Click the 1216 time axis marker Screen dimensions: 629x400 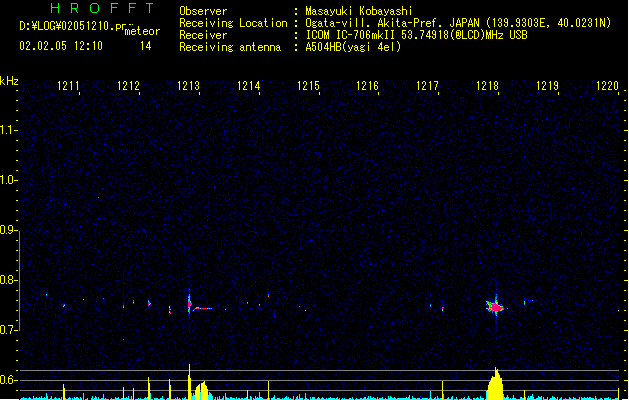[367, 86]
